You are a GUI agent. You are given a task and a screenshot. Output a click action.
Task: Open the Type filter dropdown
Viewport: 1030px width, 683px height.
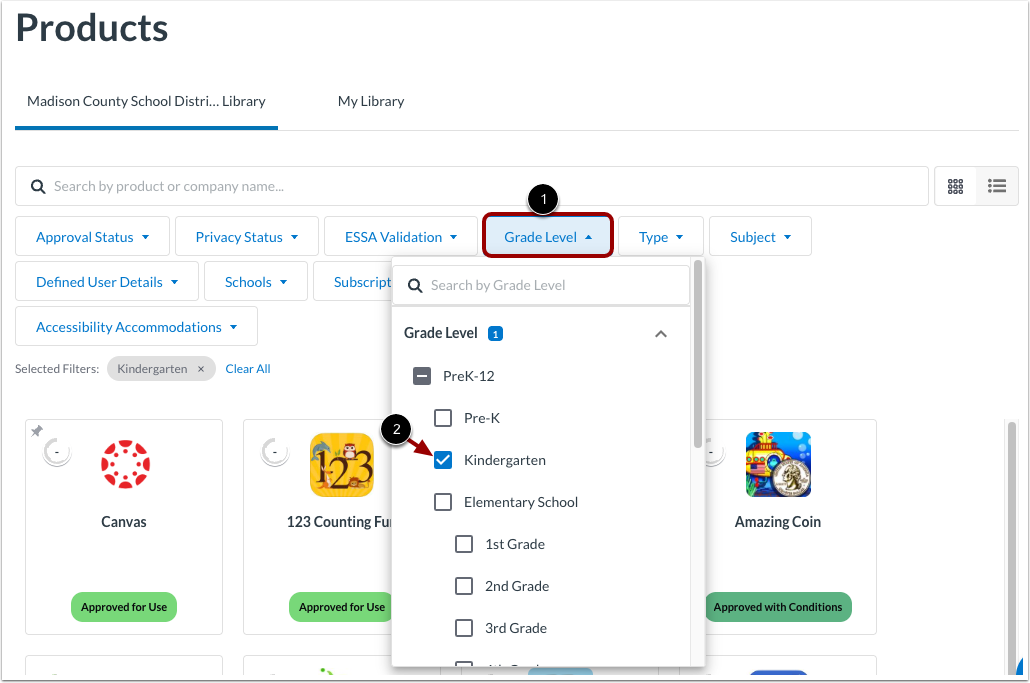[661, 236]
